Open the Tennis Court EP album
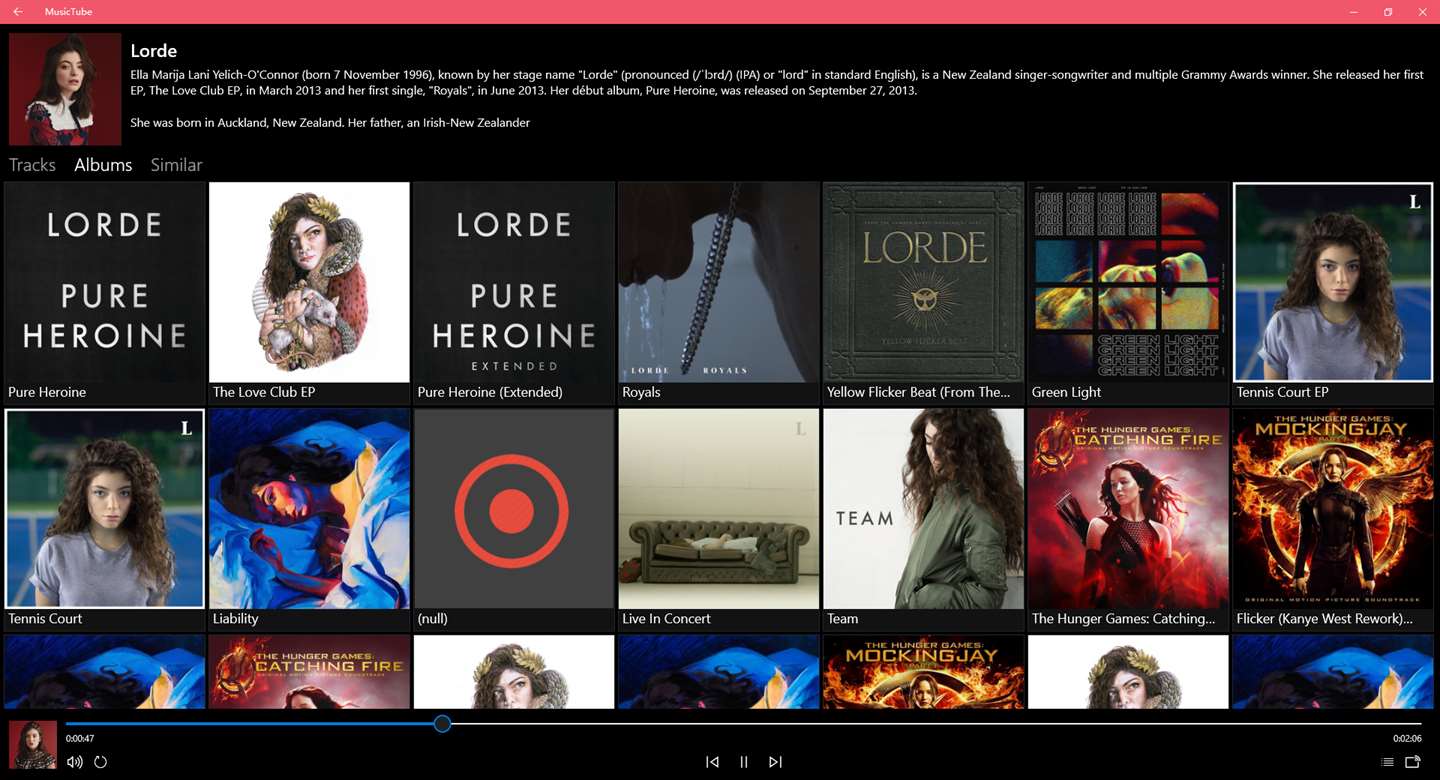This screenshot has height=780, width=1440. [x=1333, y=293]
